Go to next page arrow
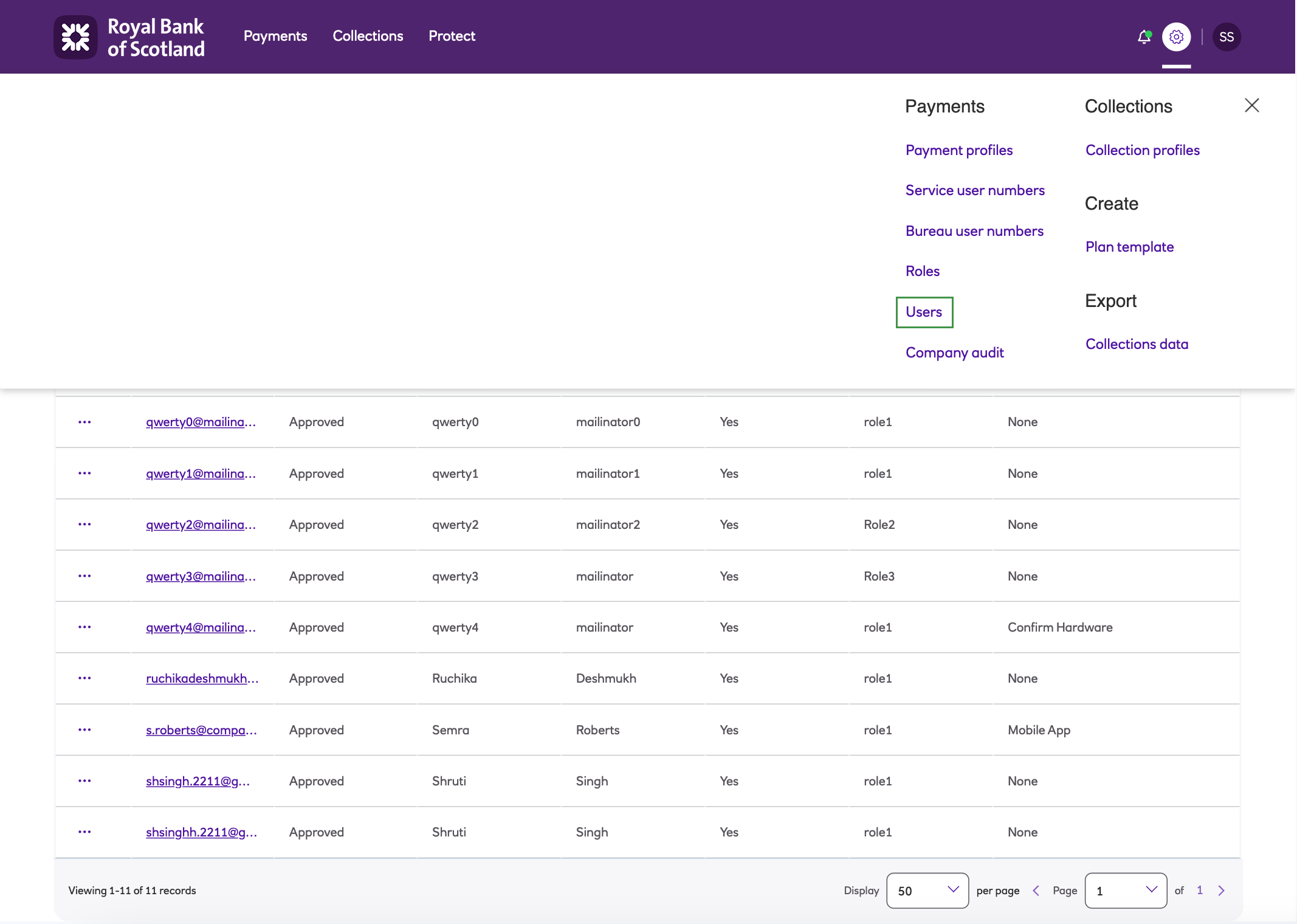This screenshot has height=924, width=1297. click(x=1221, y=891)
